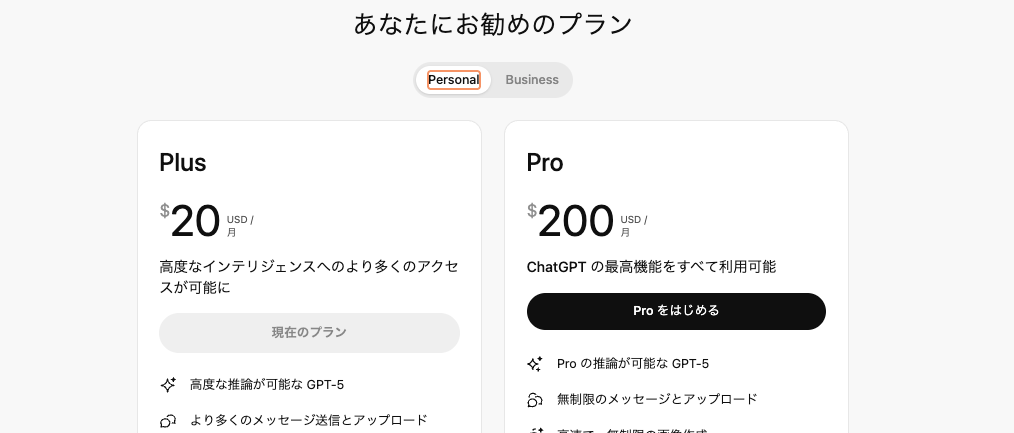Click the Pro の推論が可能な GPT-5 feature text
Screen dimensions: 1014x433
(x=633, y=364)
